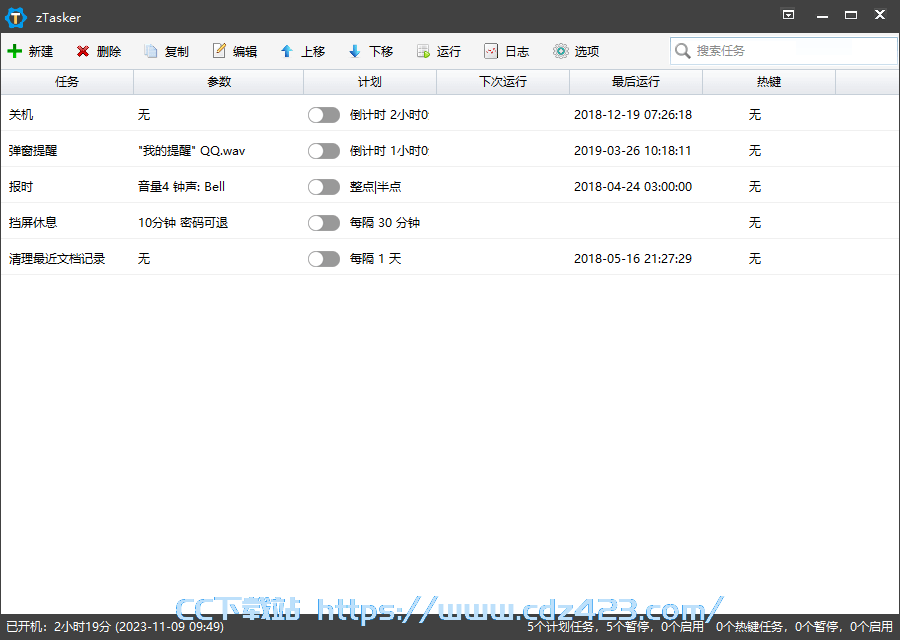Click the search magnifier icon
The width and height of the screenshot is (900, 640).
click(682, 51)
